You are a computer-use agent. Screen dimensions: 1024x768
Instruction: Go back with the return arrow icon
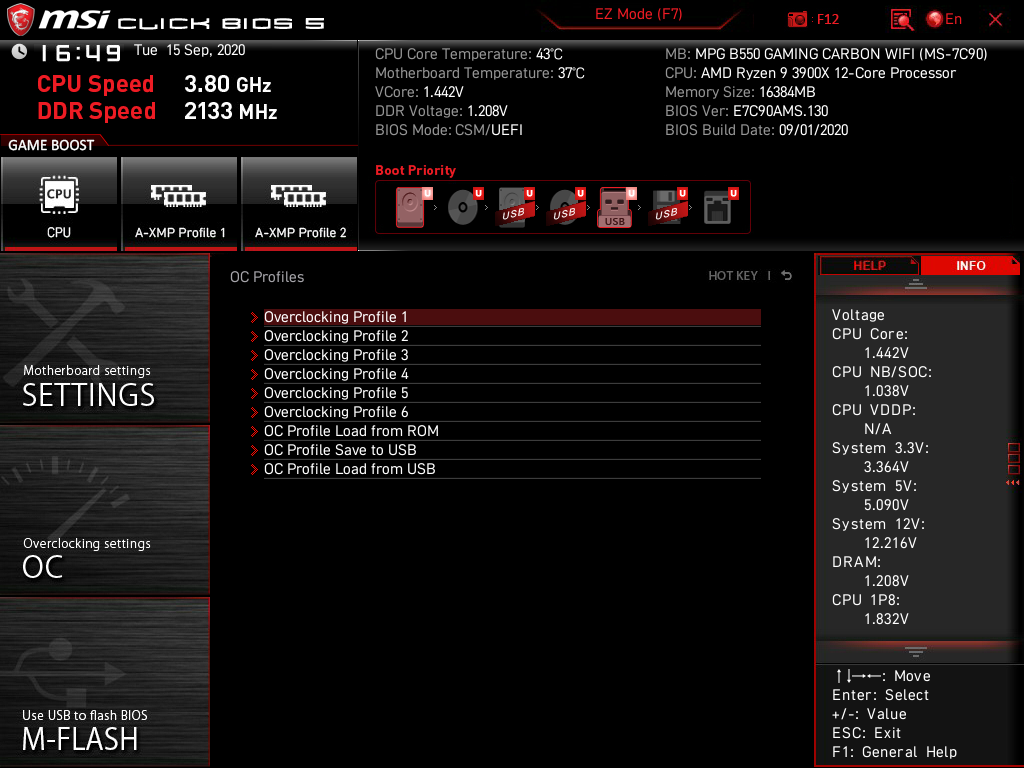787,276
